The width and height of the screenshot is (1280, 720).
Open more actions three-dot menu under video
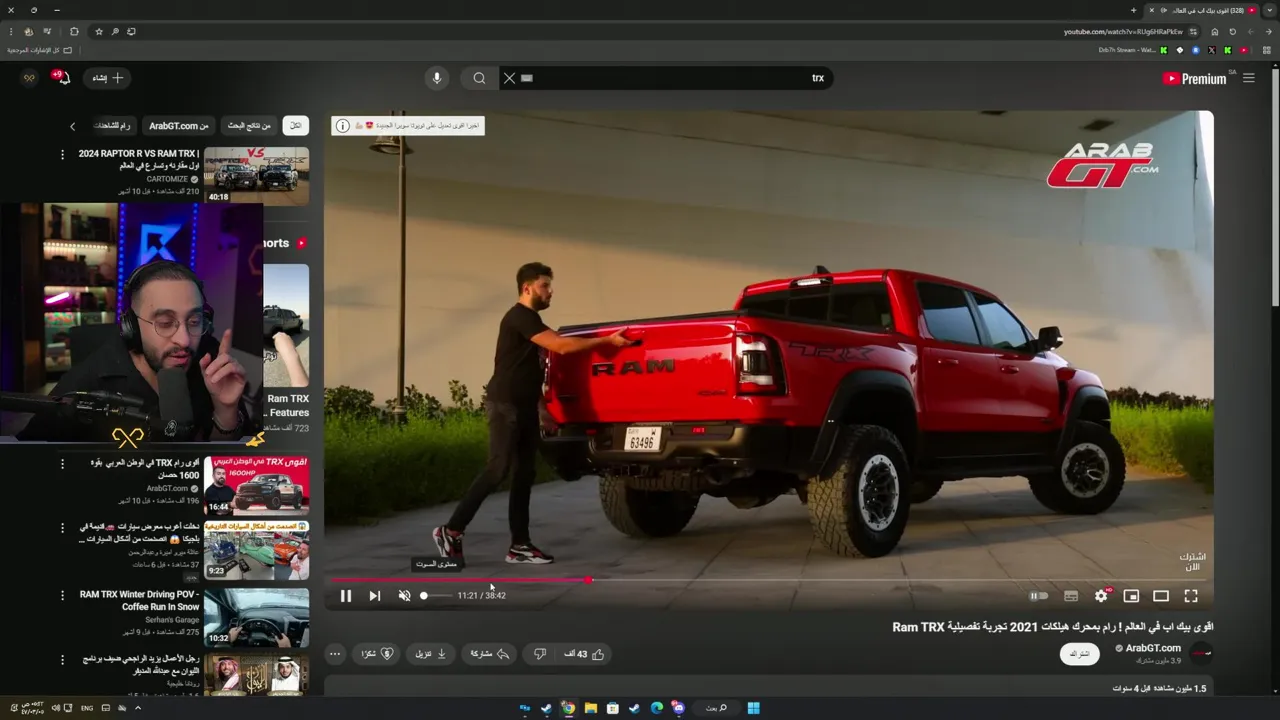(335, 654)
